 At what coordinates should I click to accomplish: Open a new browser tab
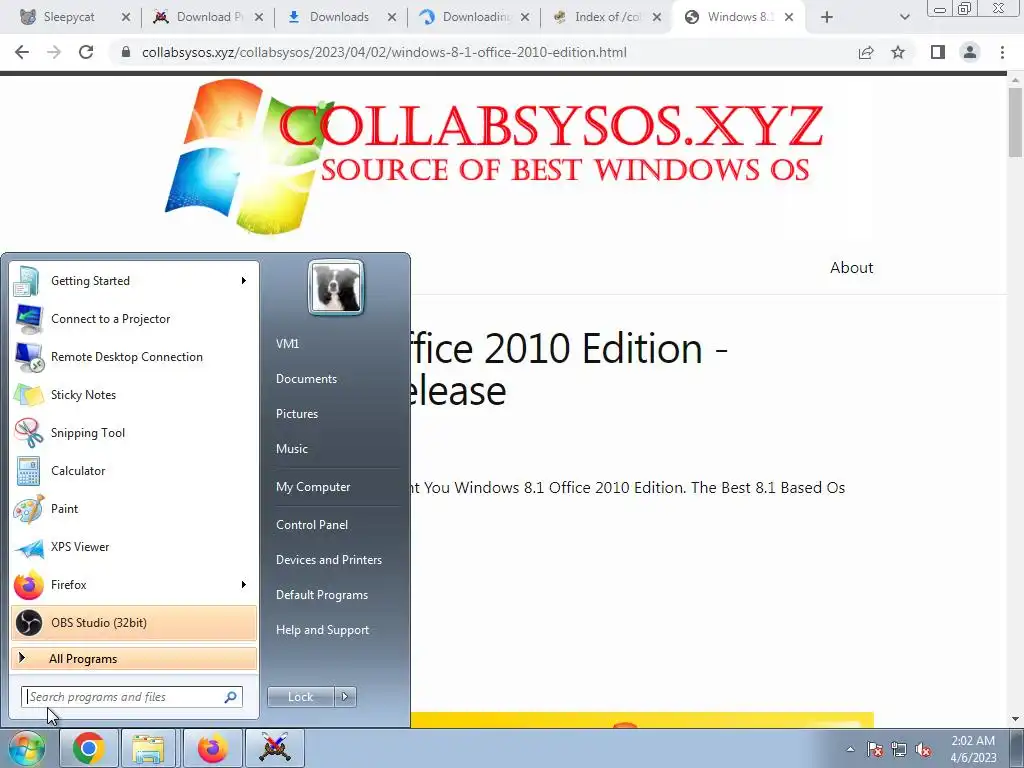point(827,17)
